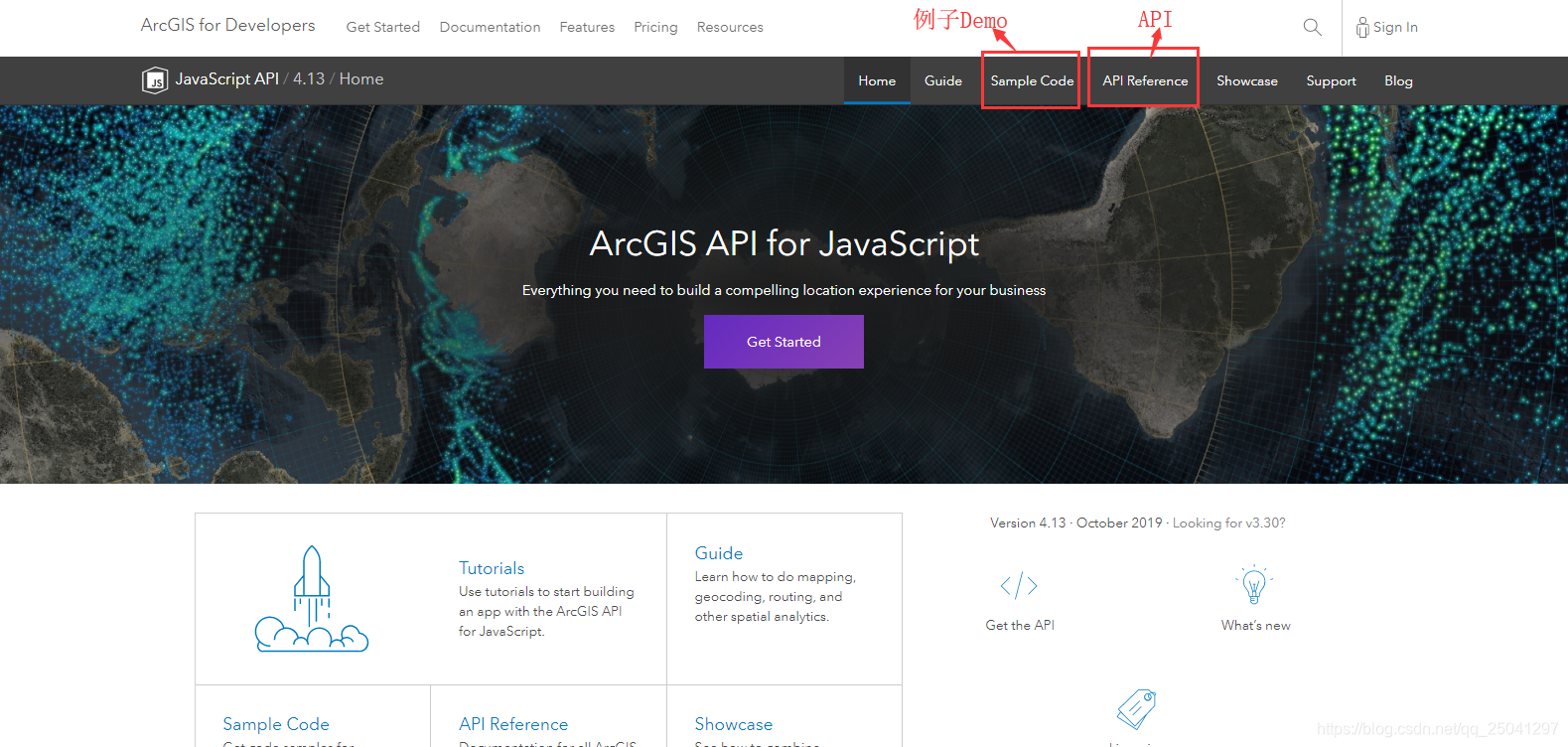Open Features in top menu
The width and height of the screenshot is (1568, 747).
click(587, 27)
